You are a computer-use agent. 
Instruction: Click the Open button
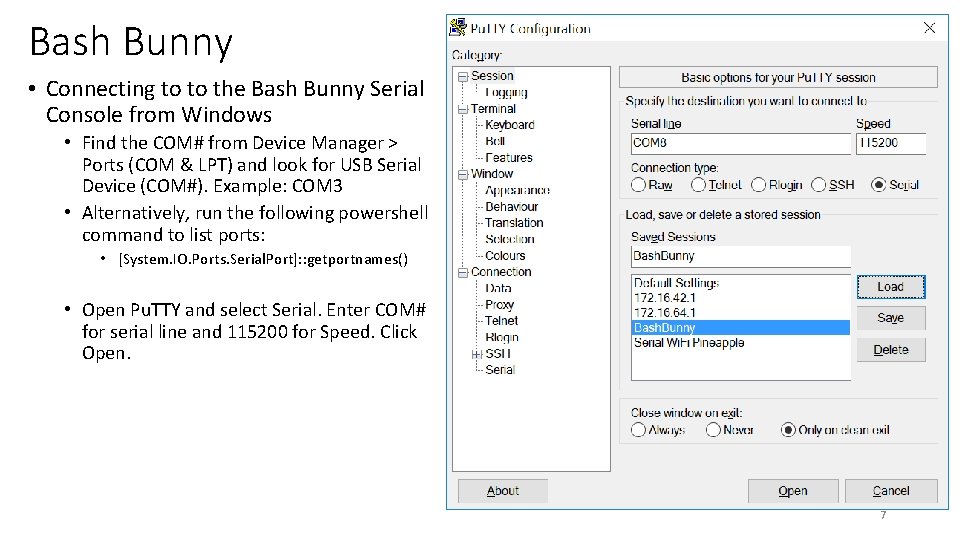click(793, 490)
